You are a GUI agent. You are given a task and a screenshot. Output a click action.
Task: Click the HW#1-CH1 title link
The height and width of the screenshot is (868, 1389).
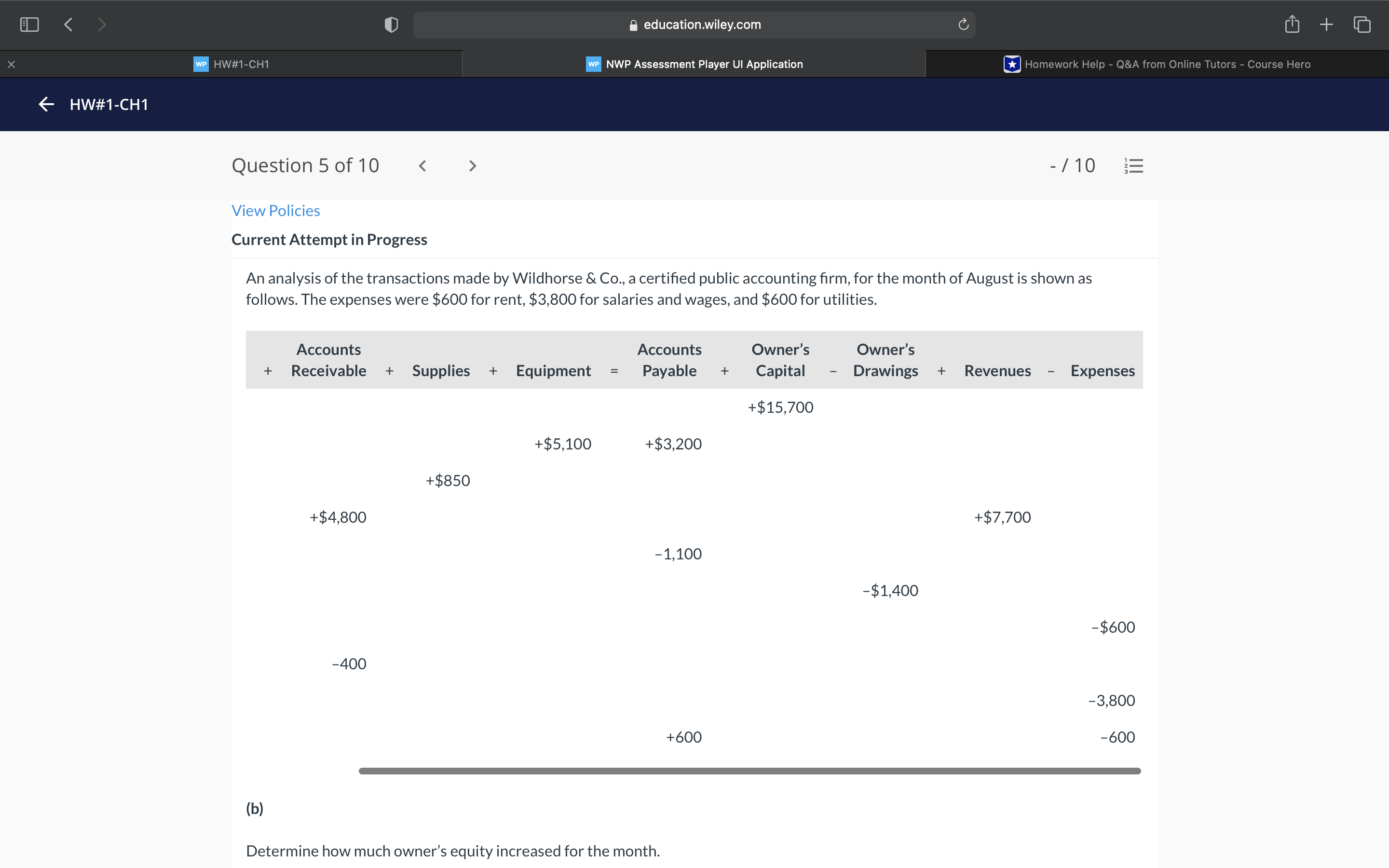click(x=109, y=104)
